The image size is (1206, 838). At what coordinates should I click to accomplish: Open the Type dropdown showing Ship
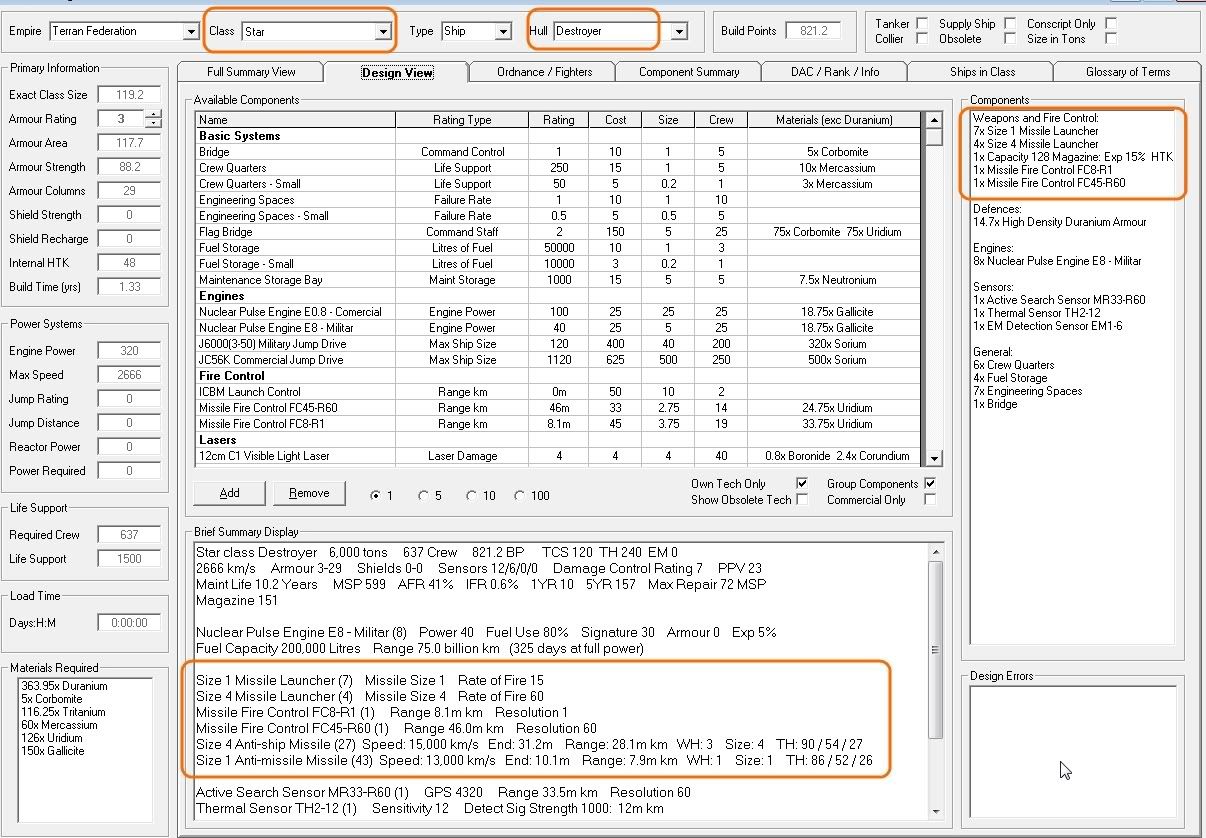[x=503, y=32]
